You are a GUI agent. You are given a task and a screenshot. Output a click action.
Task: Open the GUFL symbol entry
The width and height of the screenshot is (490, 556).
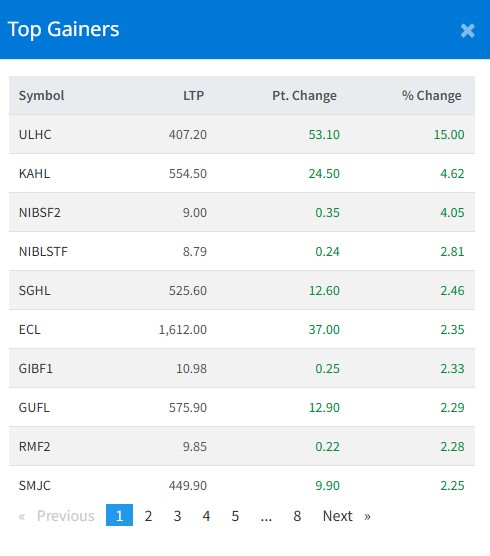click(34, 408)
